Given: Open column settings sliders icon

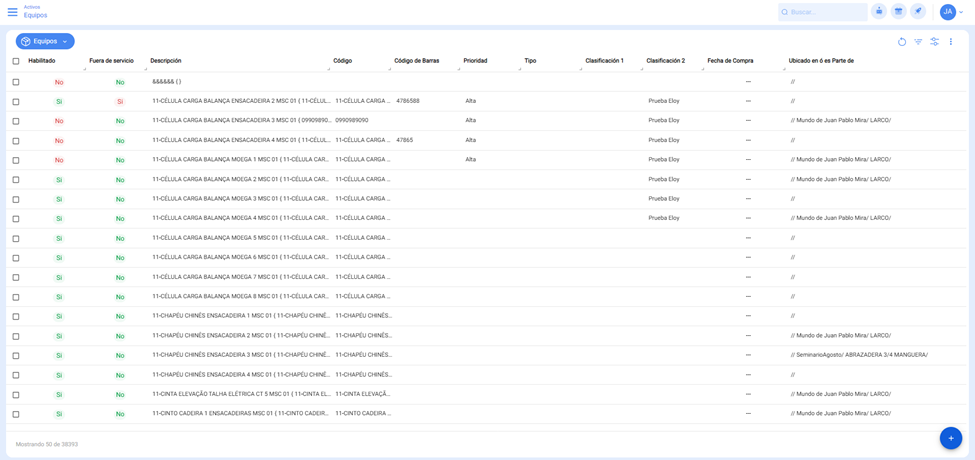Looking at the screenshot, I should (934, 42).
